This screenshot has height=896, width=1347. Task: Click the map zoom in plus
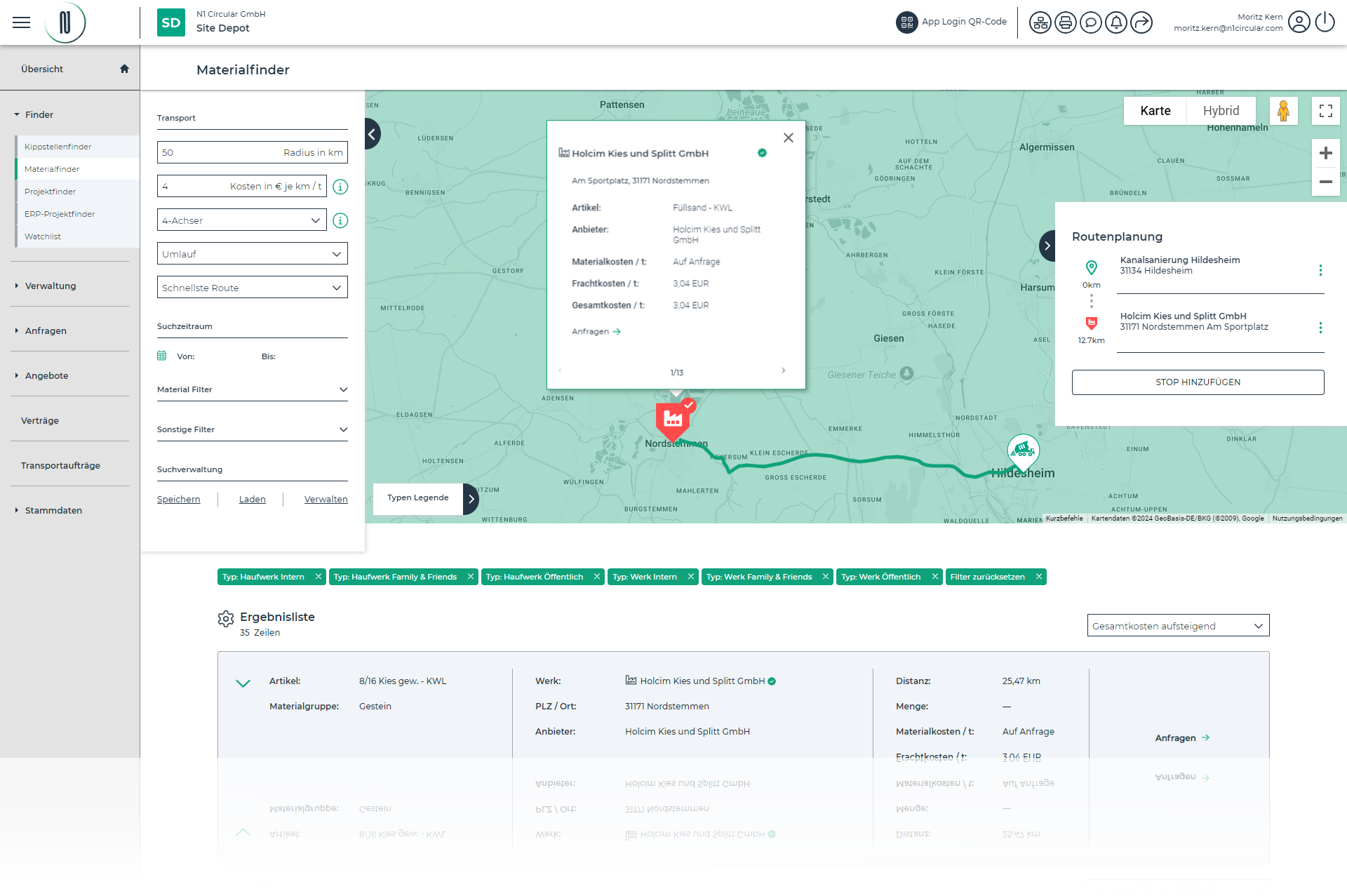coord(1325,154)
